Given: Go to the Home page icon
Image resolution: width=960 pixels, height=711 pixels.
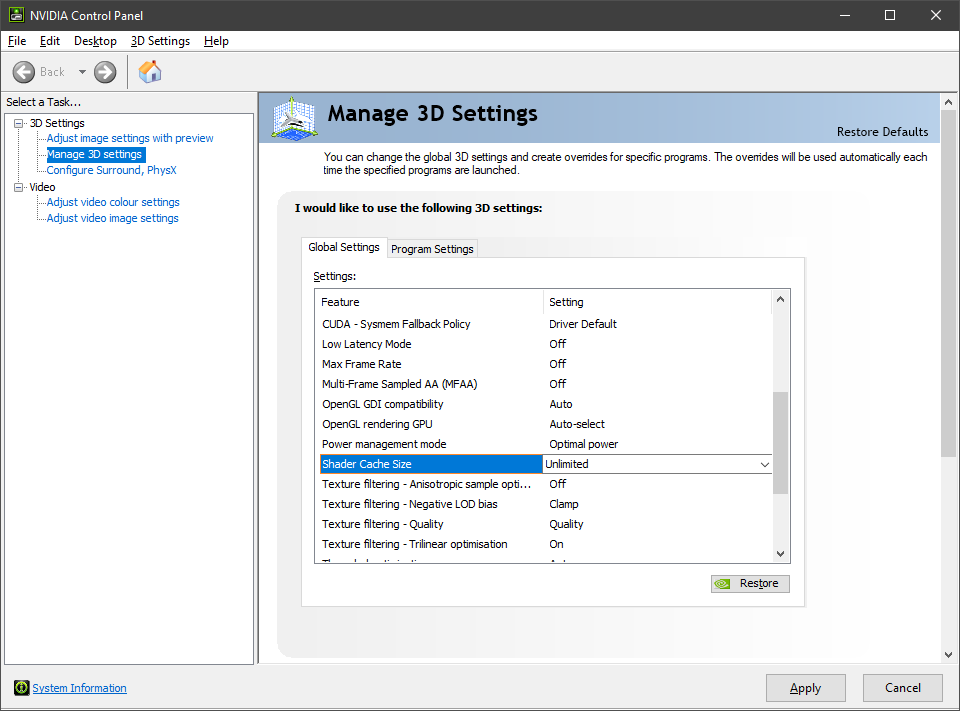Looking at the screenshot, I should coord(150,72).
